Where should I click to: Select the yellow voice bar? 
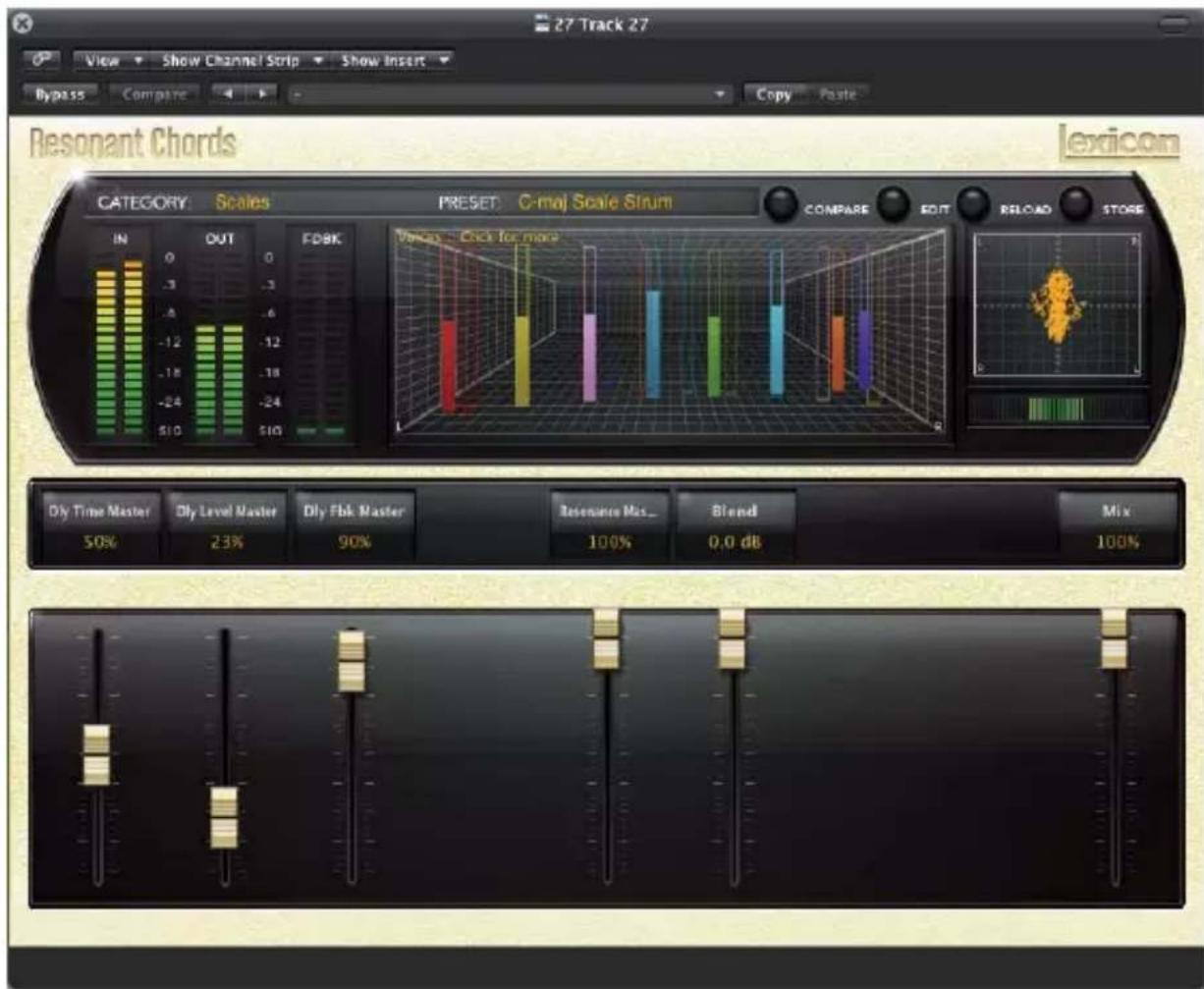click(x=521, y=359)
